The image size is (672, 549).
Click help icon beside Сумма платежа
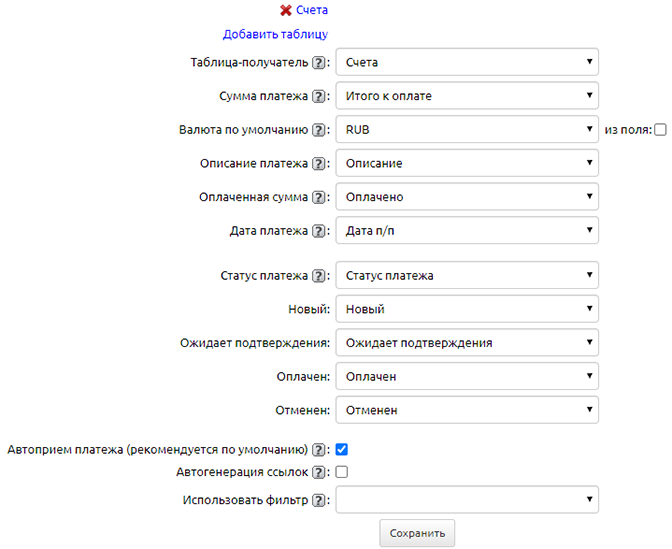point(320,97)
